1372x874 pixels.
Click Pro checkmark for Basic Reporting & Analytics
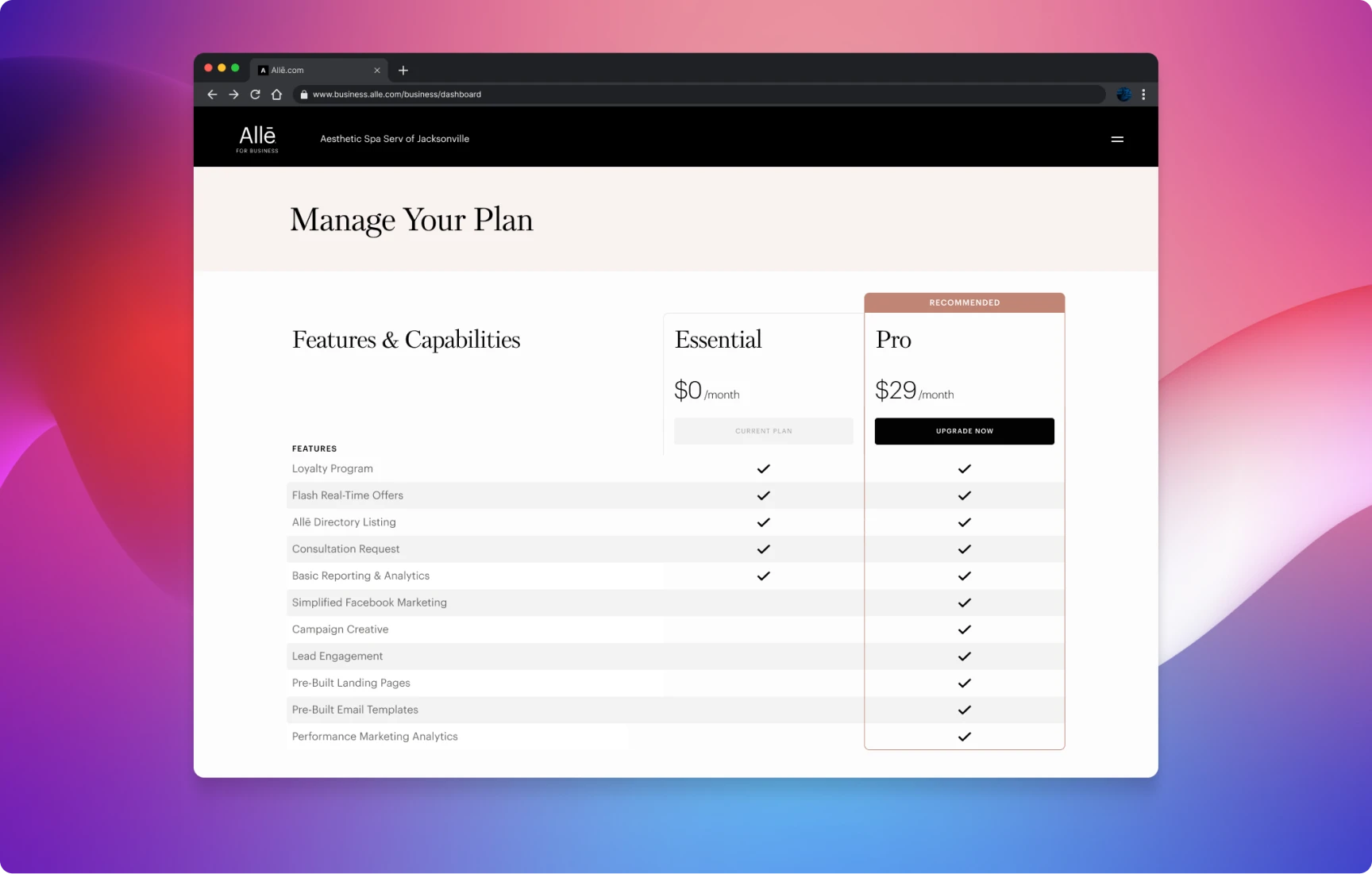(965, 576)
